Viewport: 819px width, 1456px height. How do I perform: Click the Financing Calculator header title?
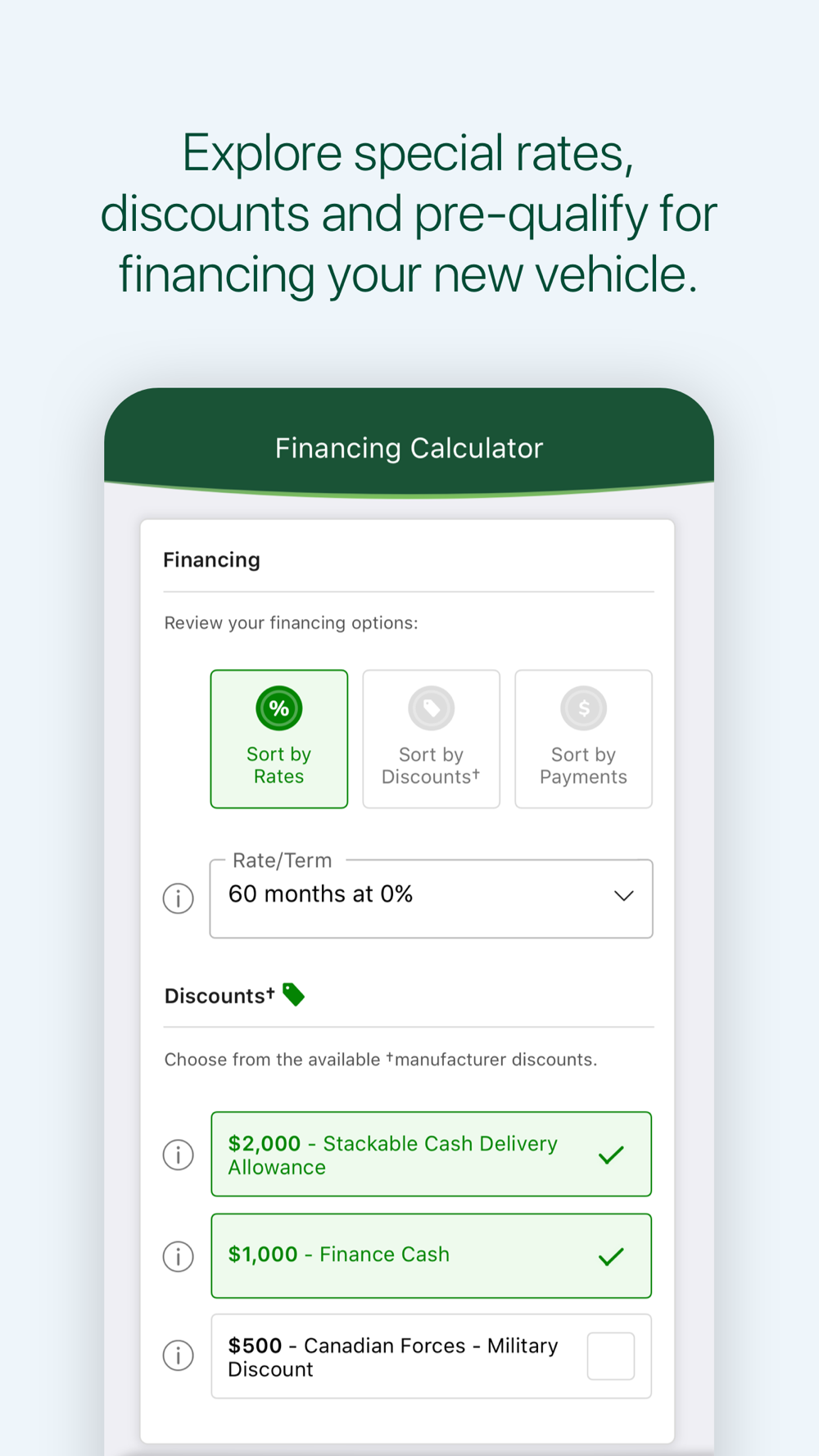coord(409,448)
